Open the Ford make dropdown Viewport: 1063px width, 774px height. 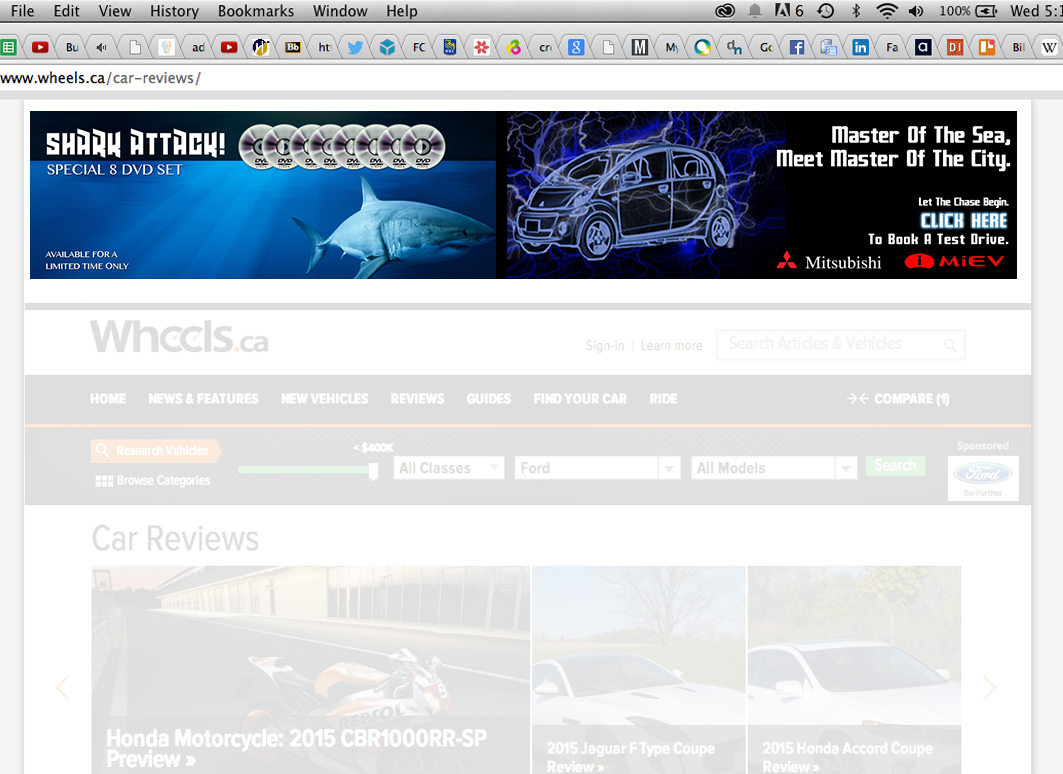596,467
